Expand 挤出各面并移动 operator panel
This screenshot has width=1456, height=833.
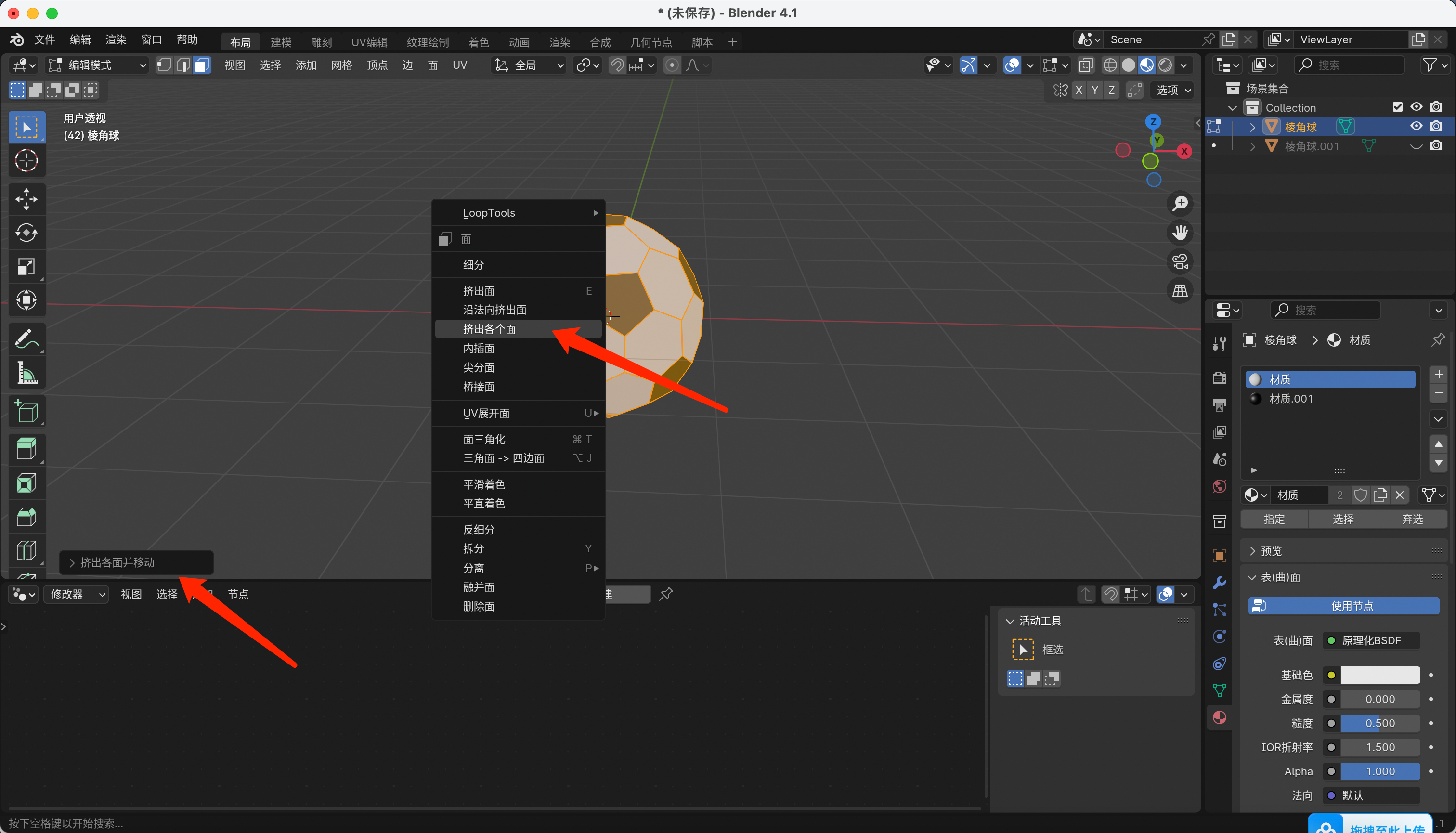[x=117, y=562]
